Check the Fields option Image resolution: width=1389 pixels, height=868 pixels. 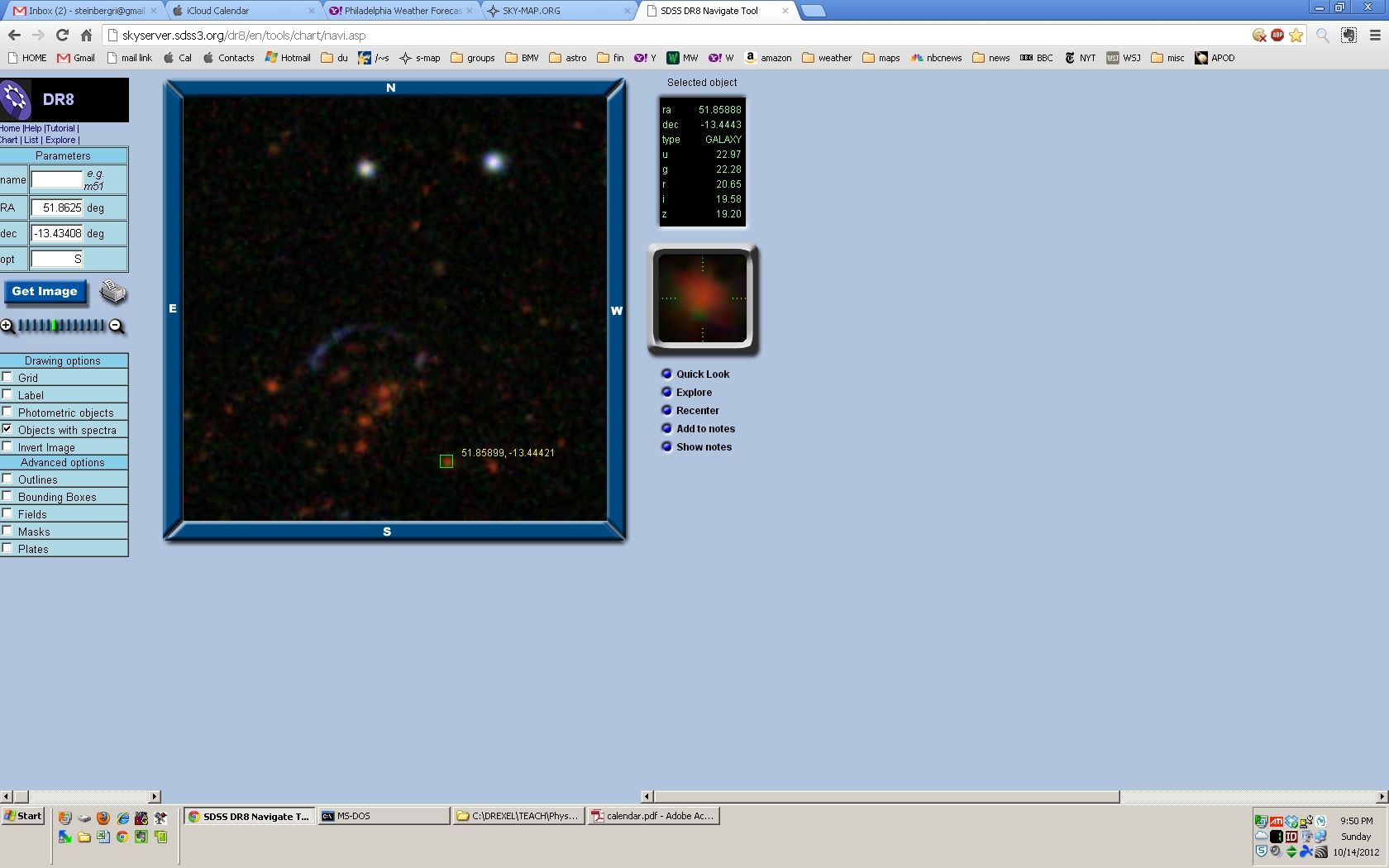coord(7,513)
